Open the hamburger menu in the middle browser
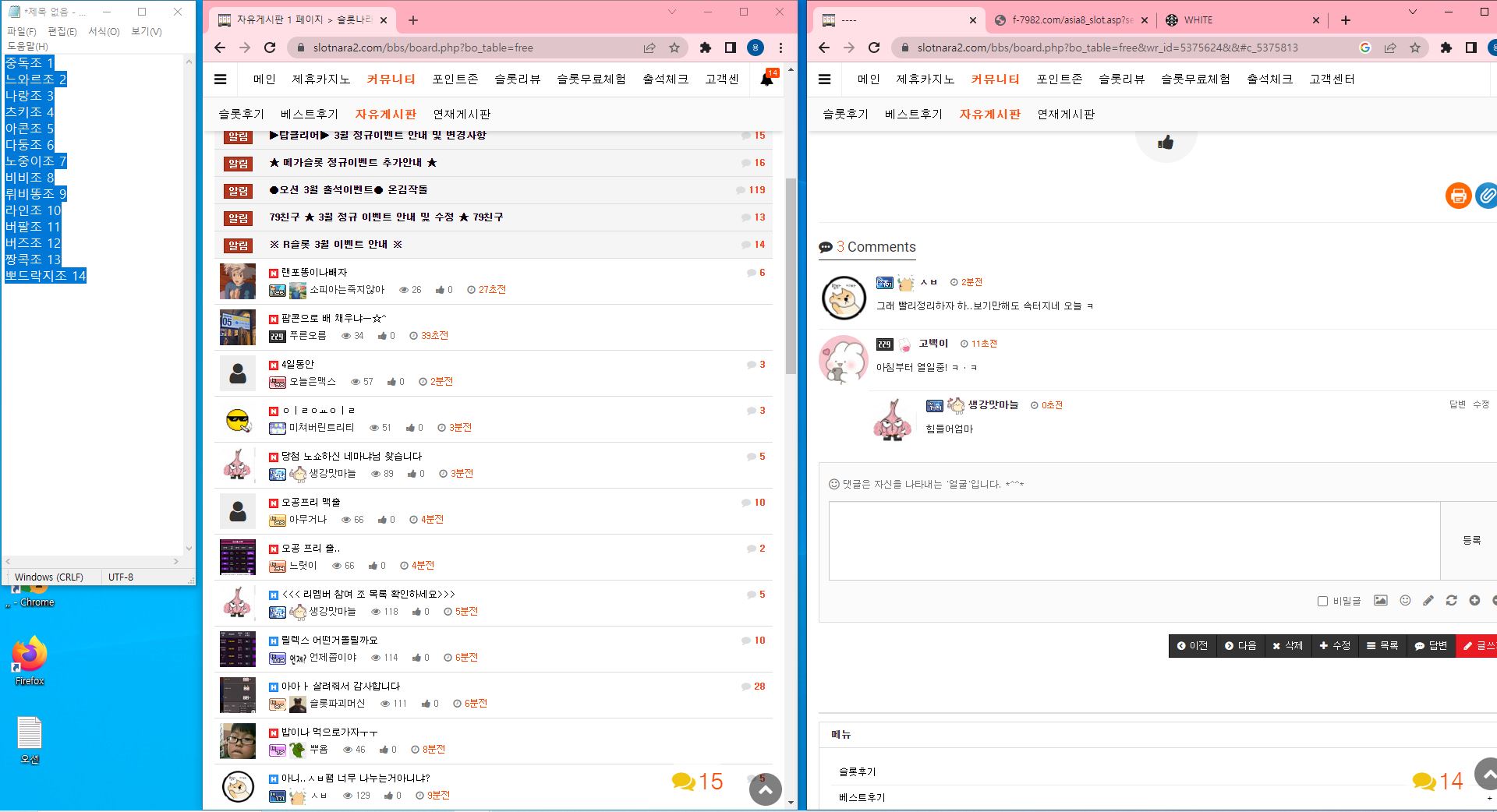This screenshot has width=1497, height=812. 221,79
